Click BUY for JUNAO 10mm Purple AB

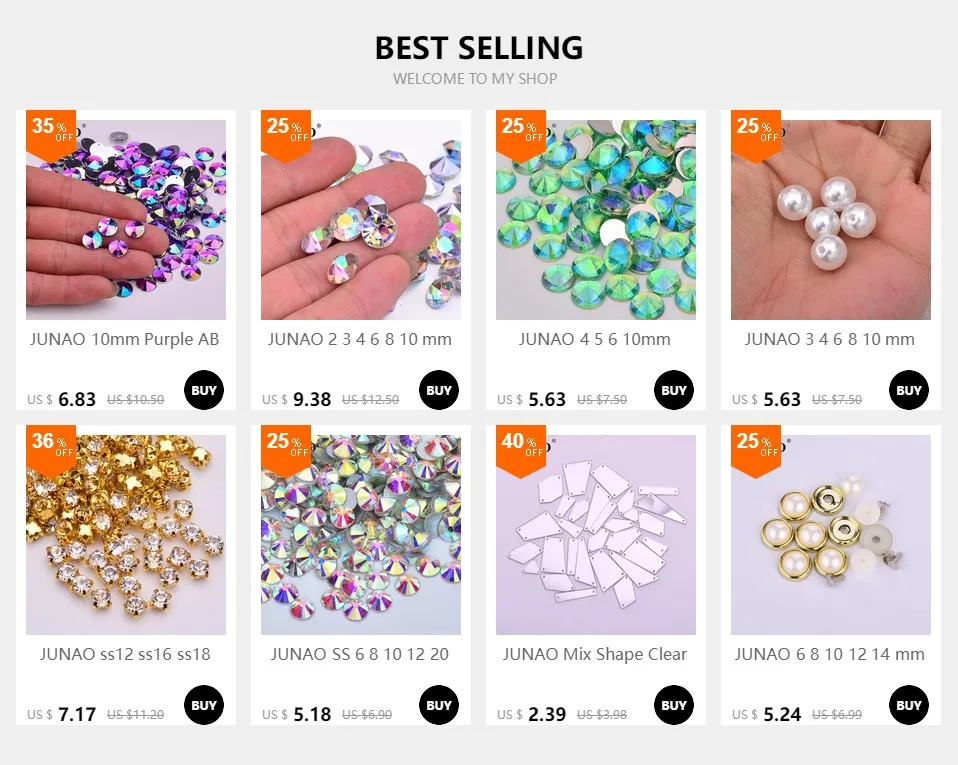pos(204,390)
